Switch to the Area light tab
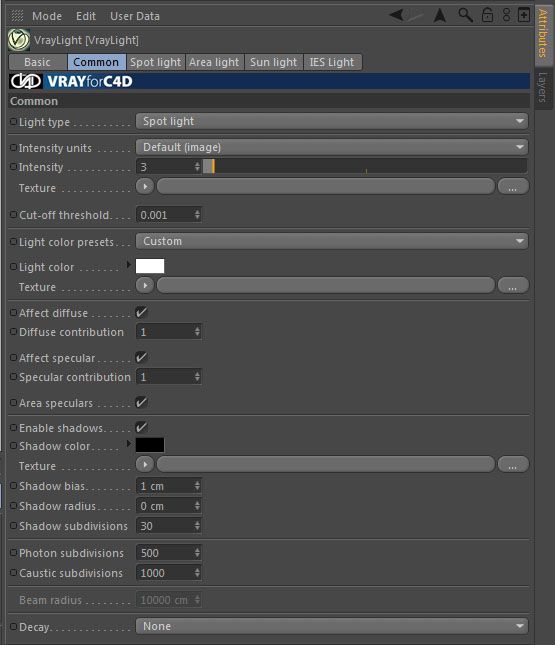Image resolution: width=555 pixels, height=645 pixels. pos(214,62)
